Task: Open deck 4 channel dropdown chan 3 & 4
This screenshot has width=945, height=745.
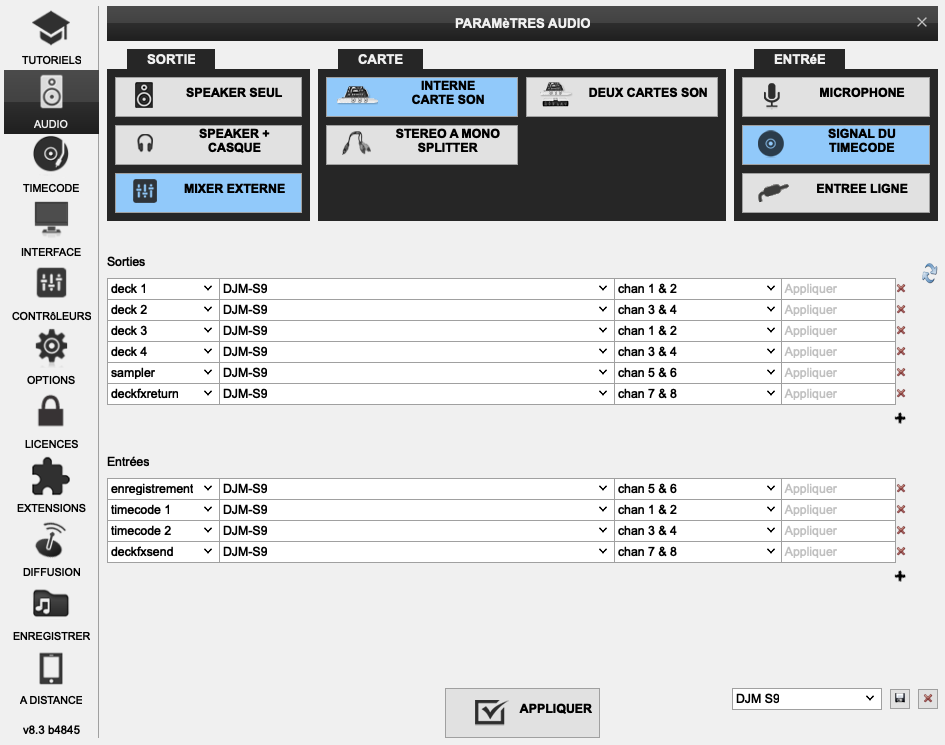Action: (697, 351)
